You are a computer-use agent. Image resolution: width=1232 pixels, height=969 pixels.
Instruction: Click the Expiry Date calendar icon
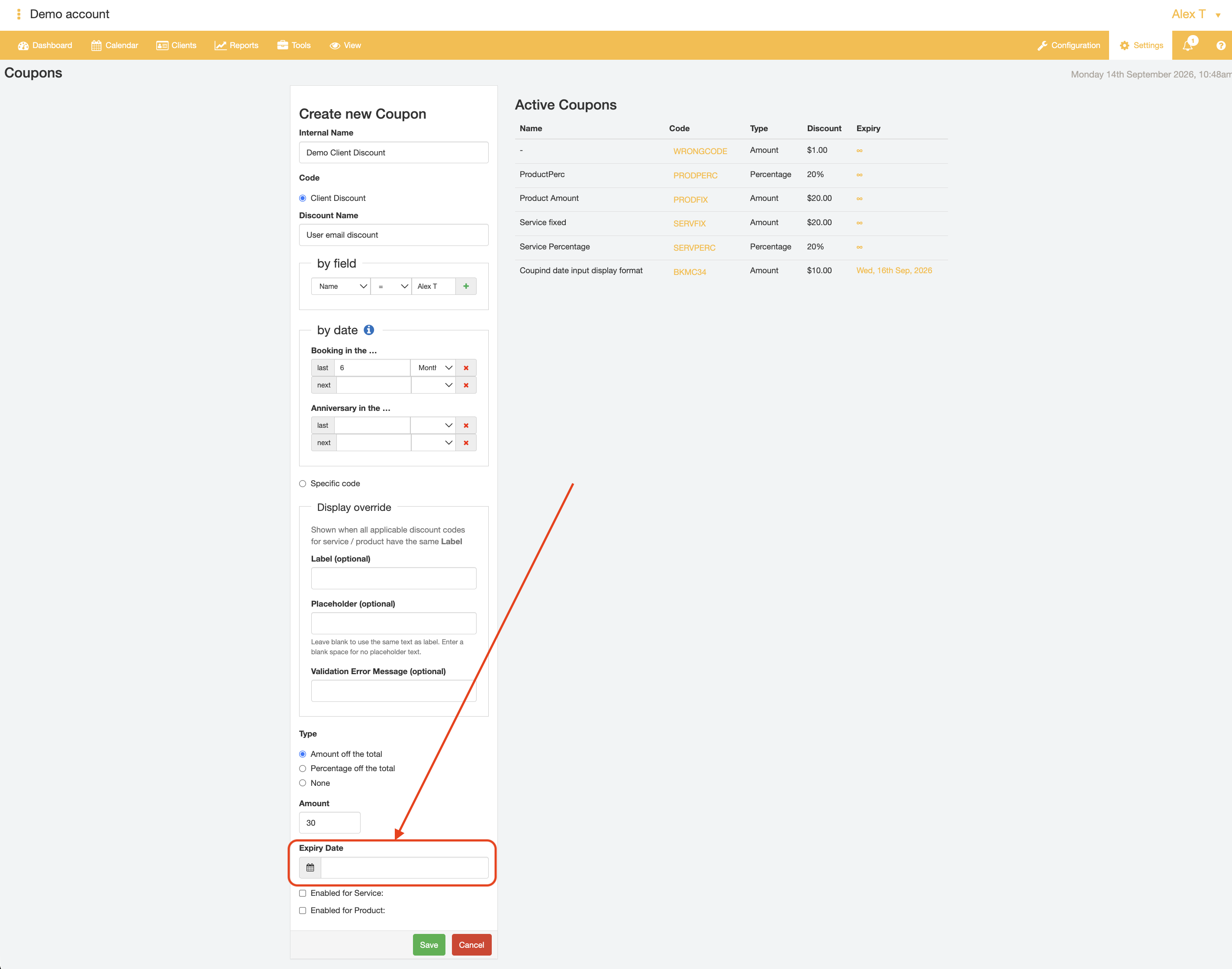pos(310,867)
